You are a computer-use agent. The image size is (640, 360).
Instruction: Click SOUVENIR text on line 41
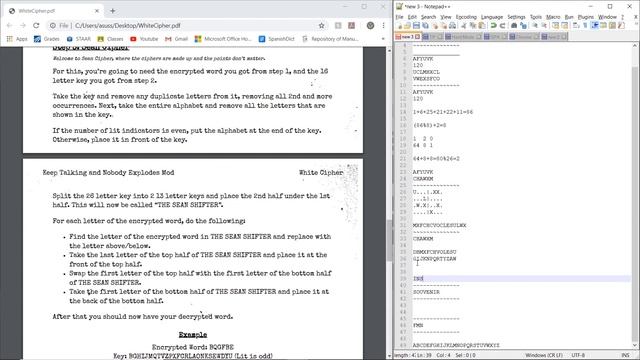(x=426, y=292)
